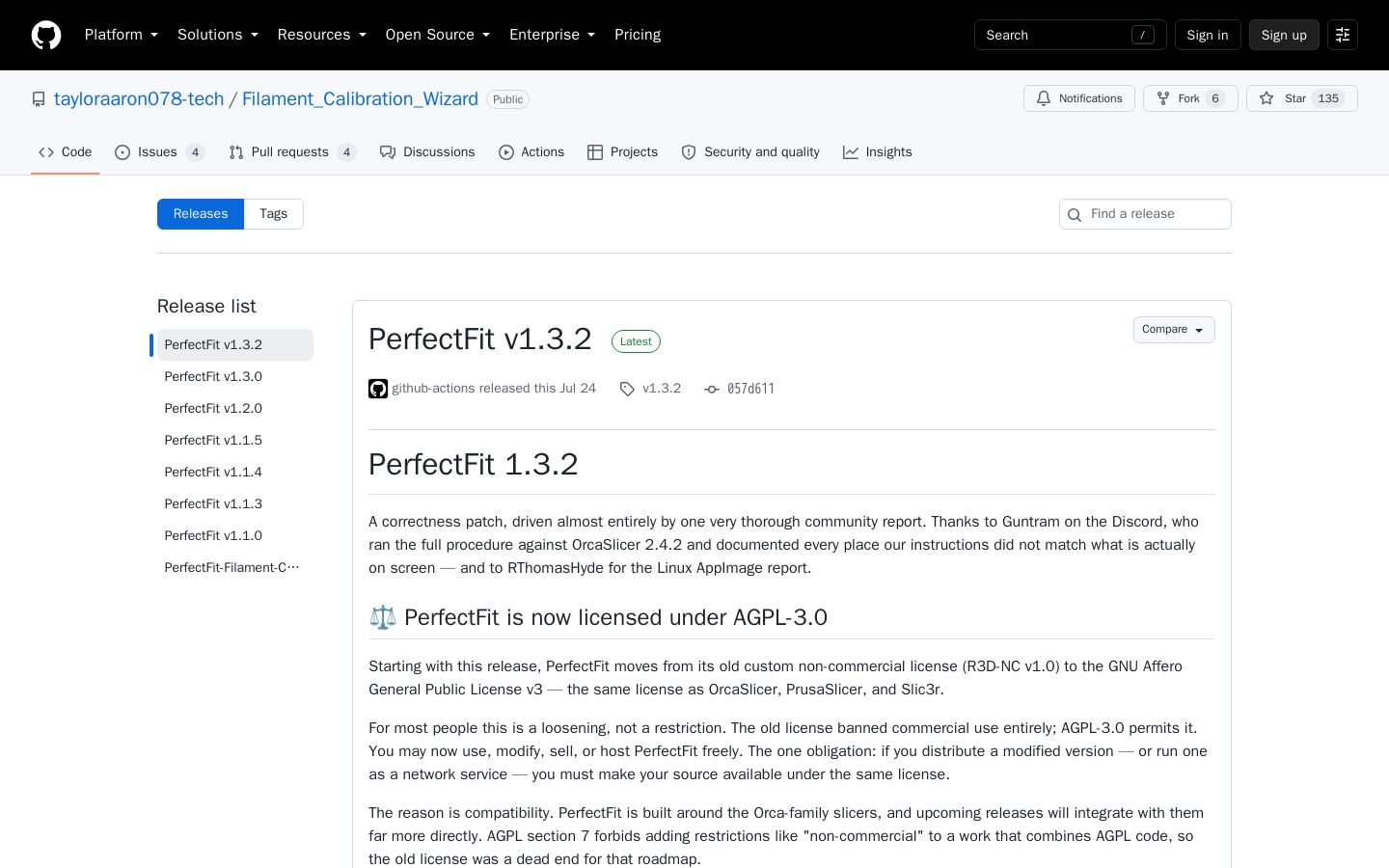Click the Public visibility badge
Viewport: 1389px width, 868px height.
[507, 99]
